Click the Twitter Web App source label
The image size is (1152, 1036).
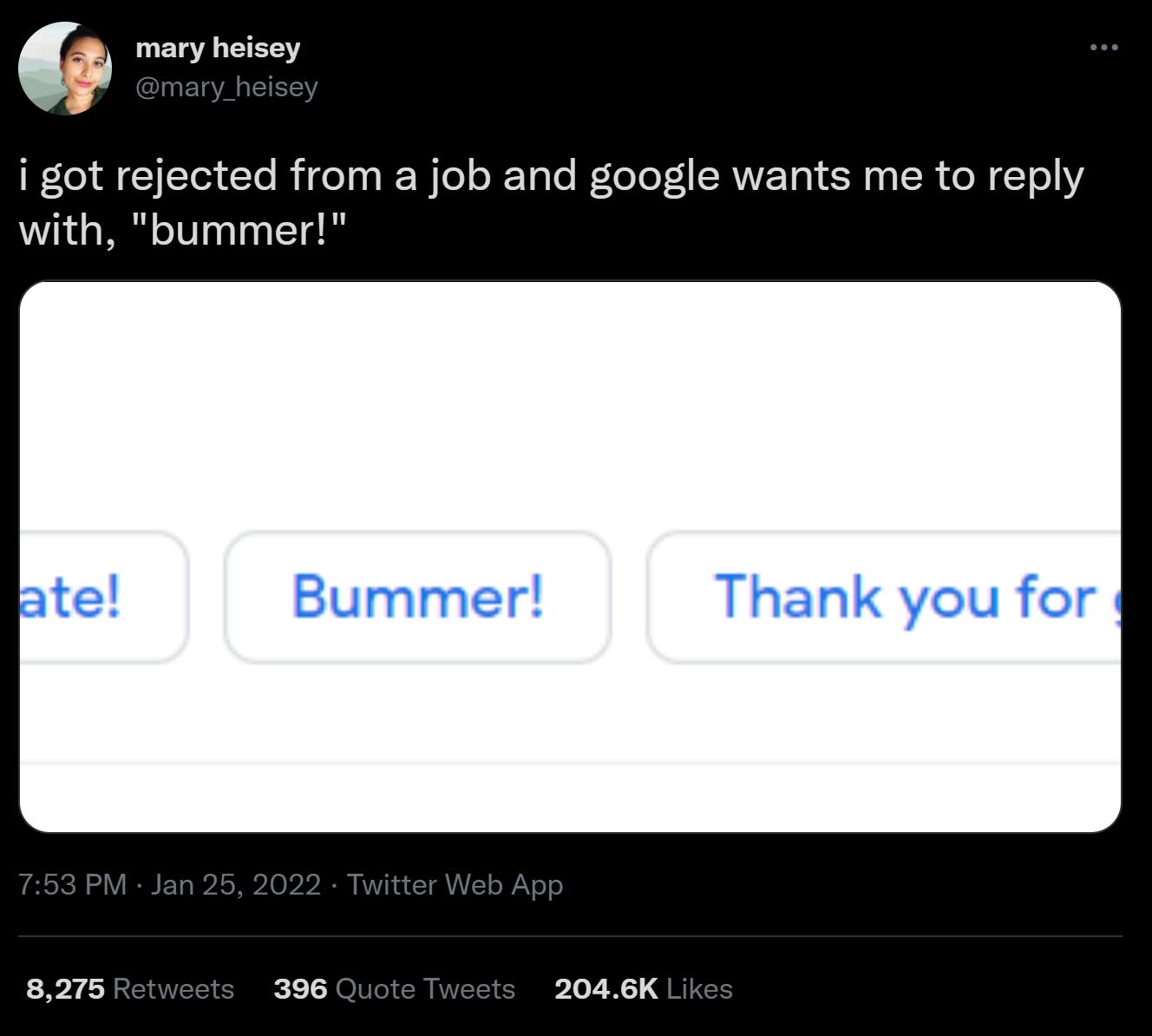point(455,884)
